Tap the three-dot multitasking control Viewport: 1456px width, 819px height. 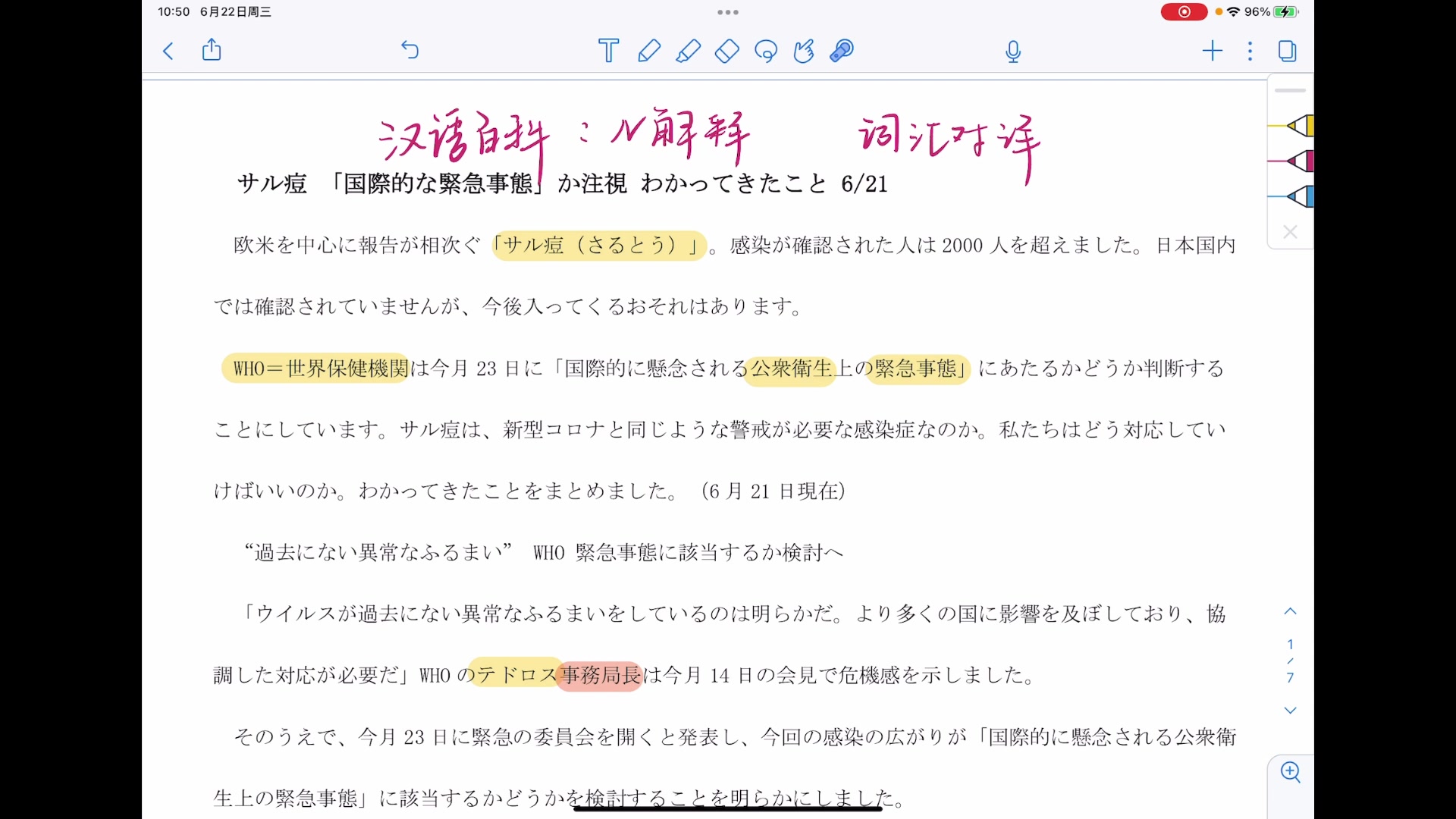[x=728, y=12]
